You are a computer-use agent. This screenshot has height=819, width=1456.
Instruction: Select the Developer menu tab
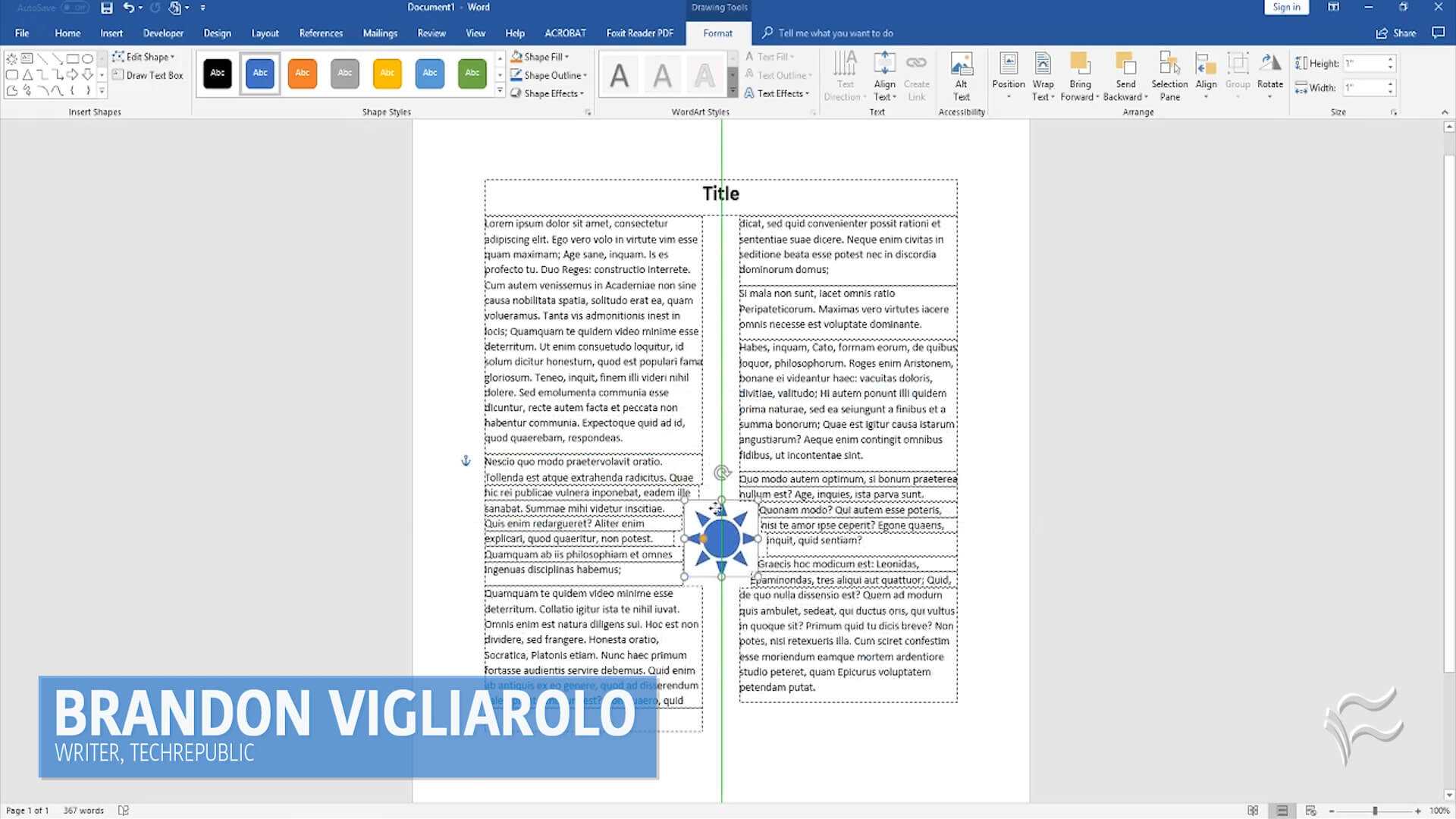162,33
